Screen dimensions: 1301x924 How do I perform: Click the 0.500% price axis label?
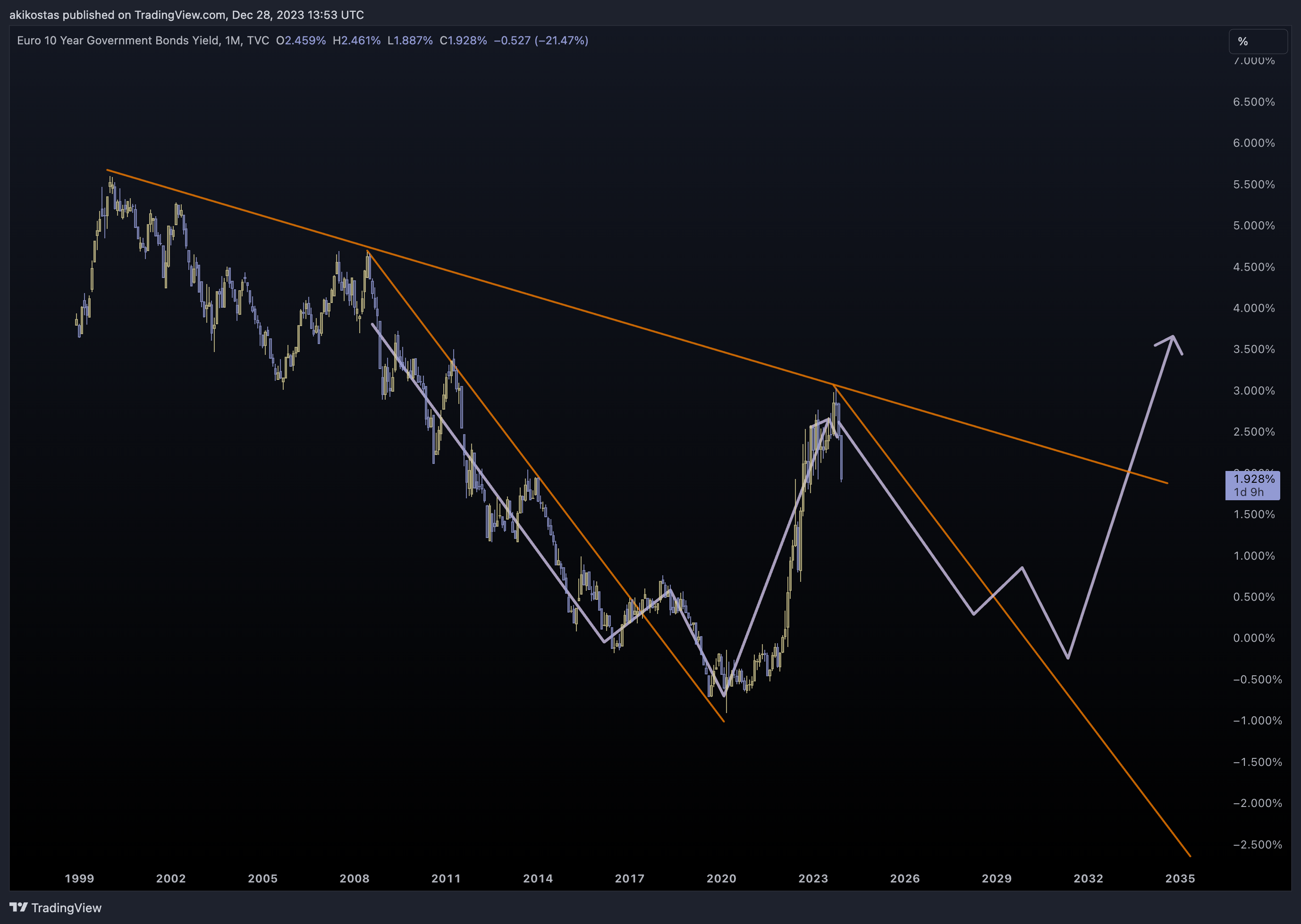coord(1254,597)
